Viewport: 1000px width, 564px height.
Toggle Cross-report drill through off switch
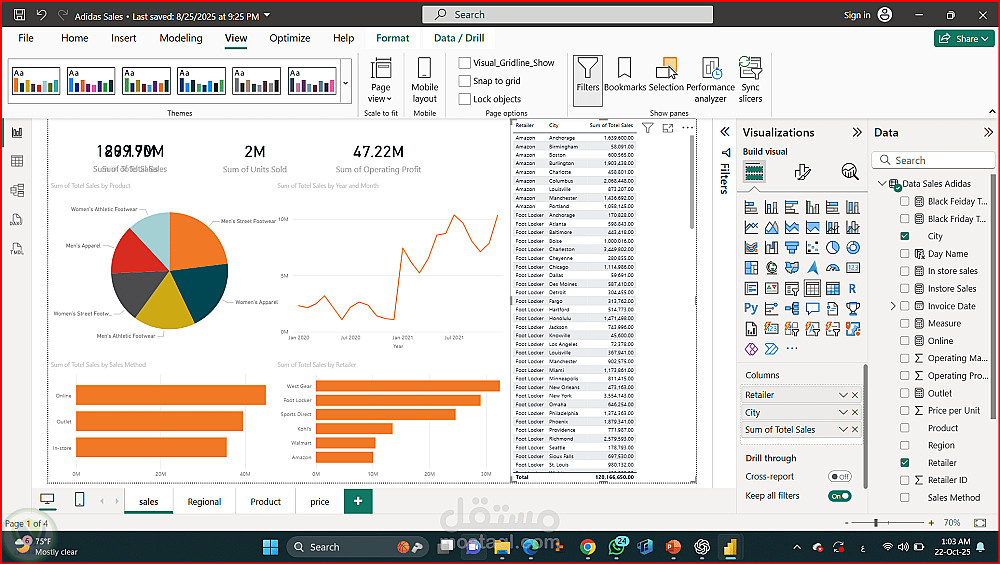[839, 477]
